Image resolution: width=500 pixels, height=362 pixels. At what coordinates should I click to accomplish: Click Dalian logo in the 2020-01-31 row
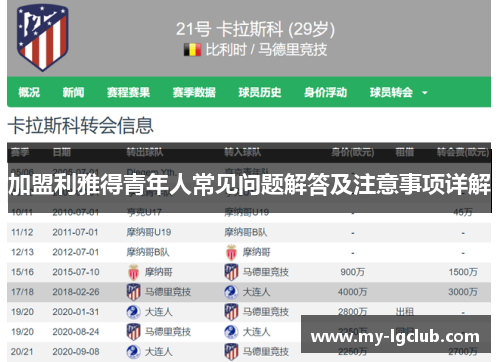click(x=133, y=312)
